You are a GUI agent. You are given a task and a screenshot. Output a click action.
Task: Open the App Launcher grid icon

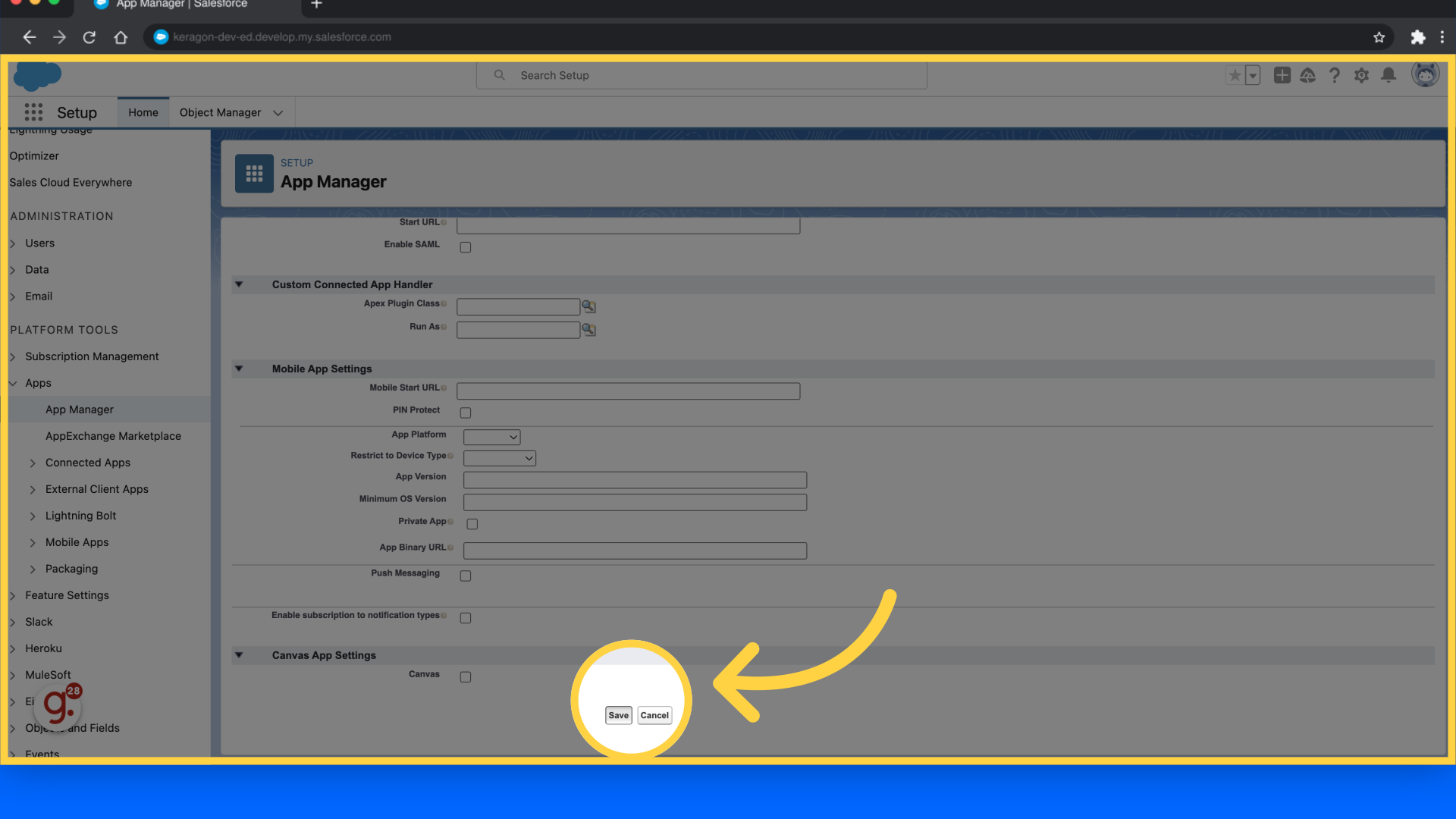coord(33,112)
